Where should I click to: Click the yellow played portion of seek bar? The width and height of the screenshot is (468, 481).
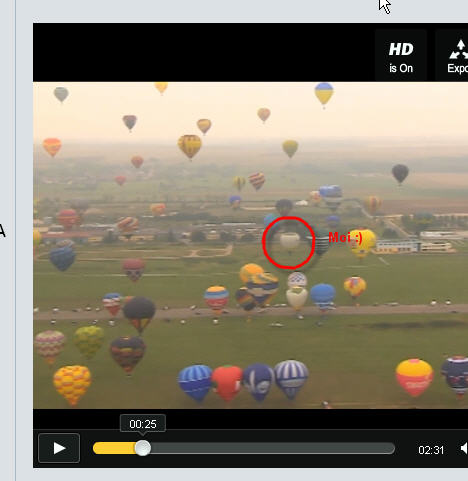pyautogui.click(x=114, y=448)
